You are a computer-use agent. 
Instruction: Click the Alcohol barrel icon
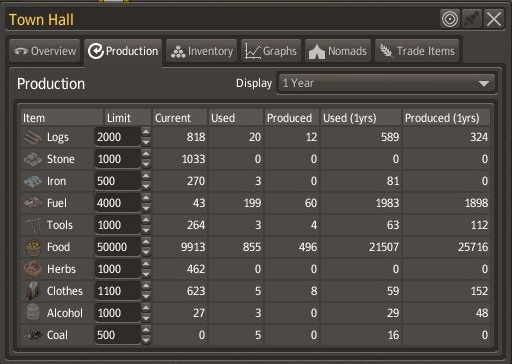[x=33, y=313]
